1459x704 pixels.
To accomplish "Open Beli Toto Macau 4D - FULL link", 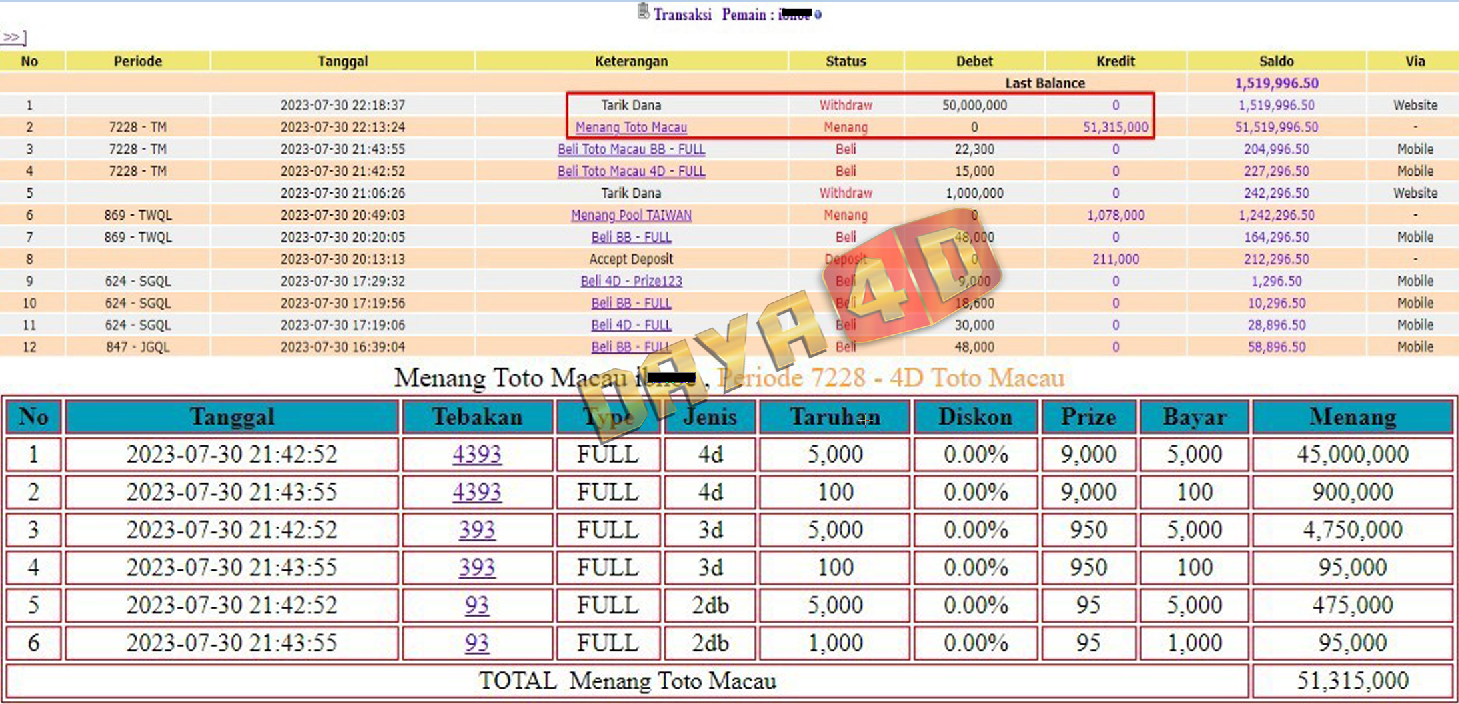I will (631, 171).
